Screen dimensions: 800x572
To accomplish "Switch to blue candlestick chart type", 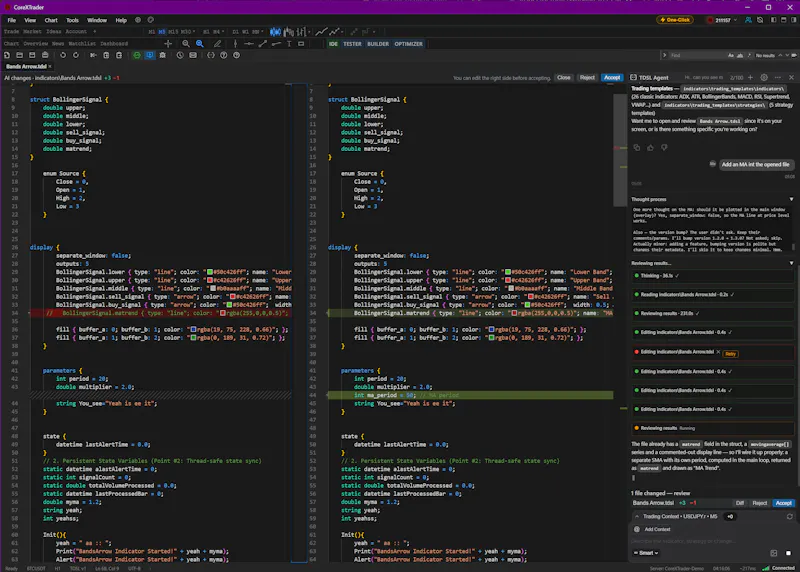I will [275, 32].
